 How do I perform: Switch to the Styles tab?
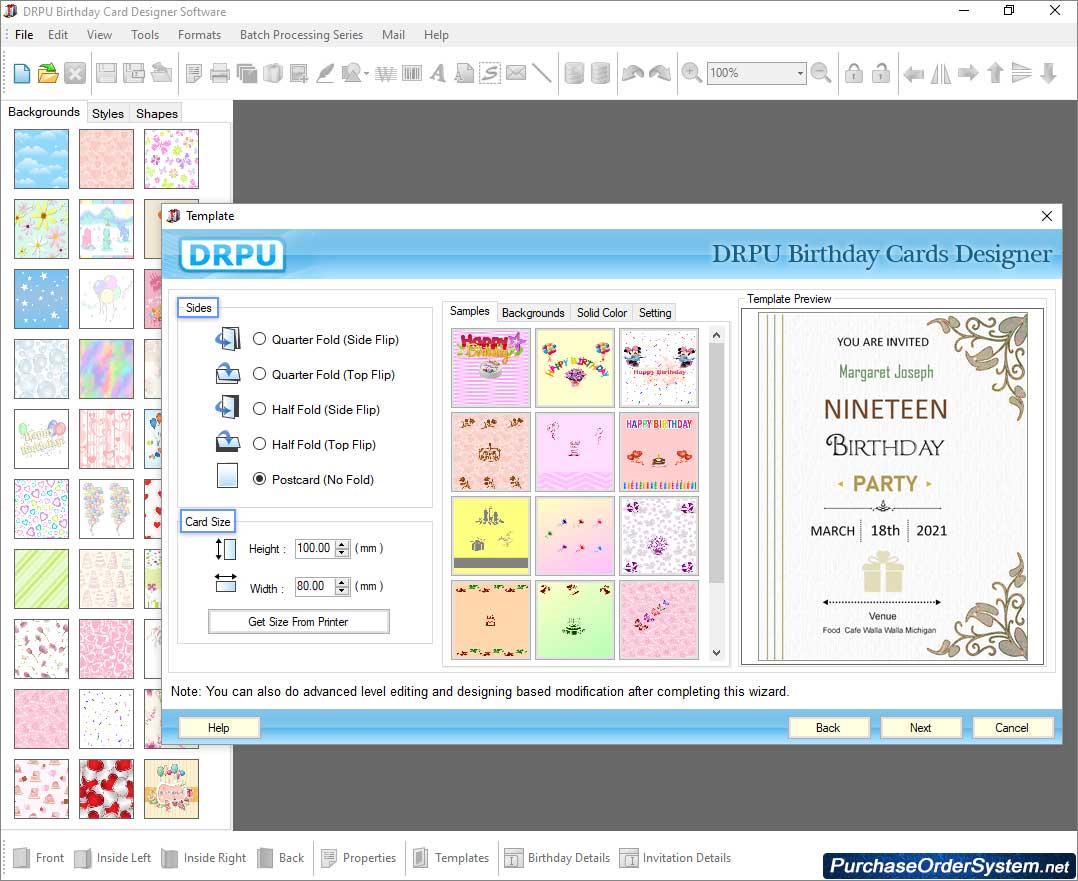tap(108, 113)
